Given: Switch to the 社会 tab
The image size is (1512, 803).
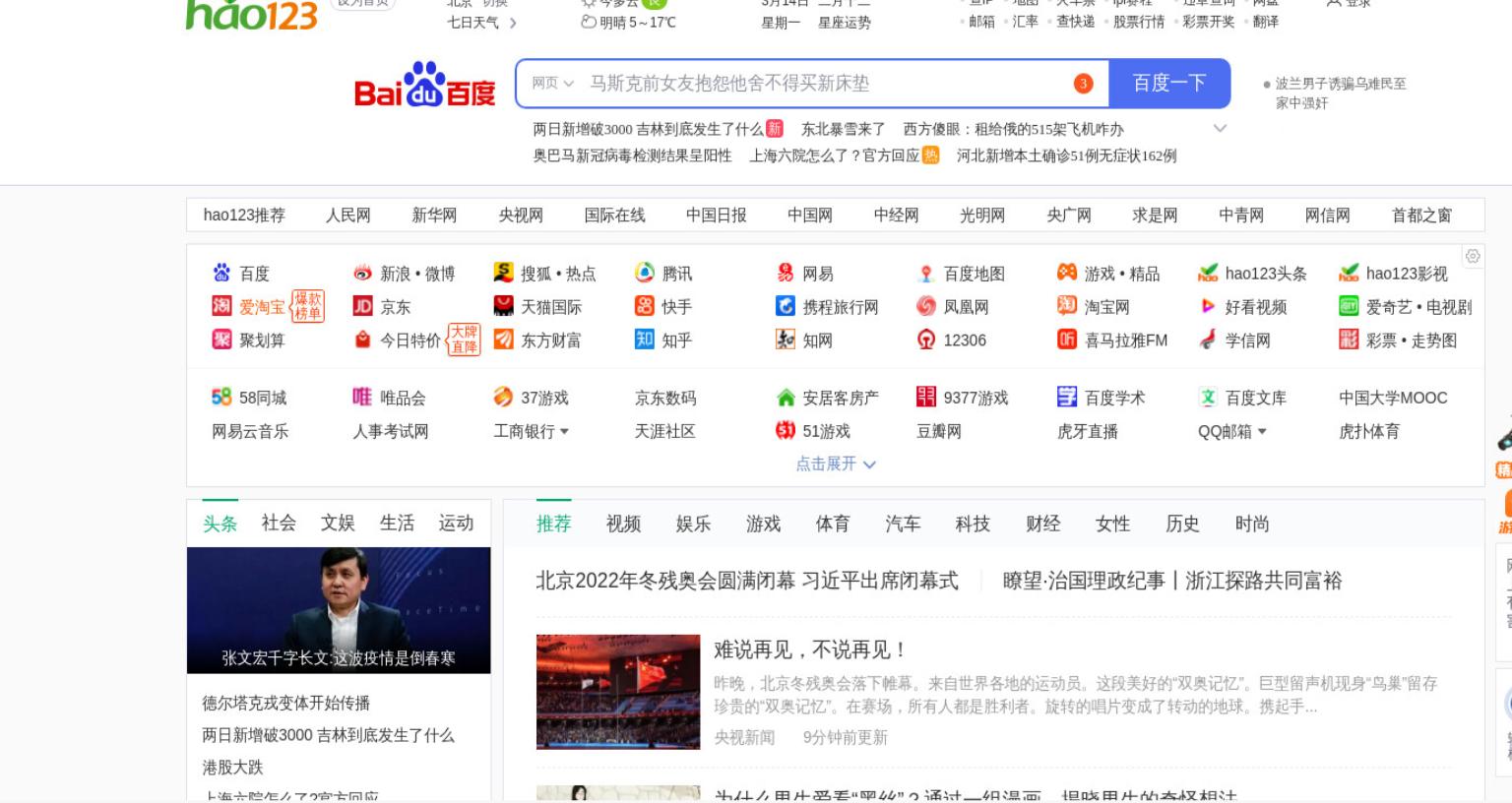Looking at the screenshot, I should point(279,524).
